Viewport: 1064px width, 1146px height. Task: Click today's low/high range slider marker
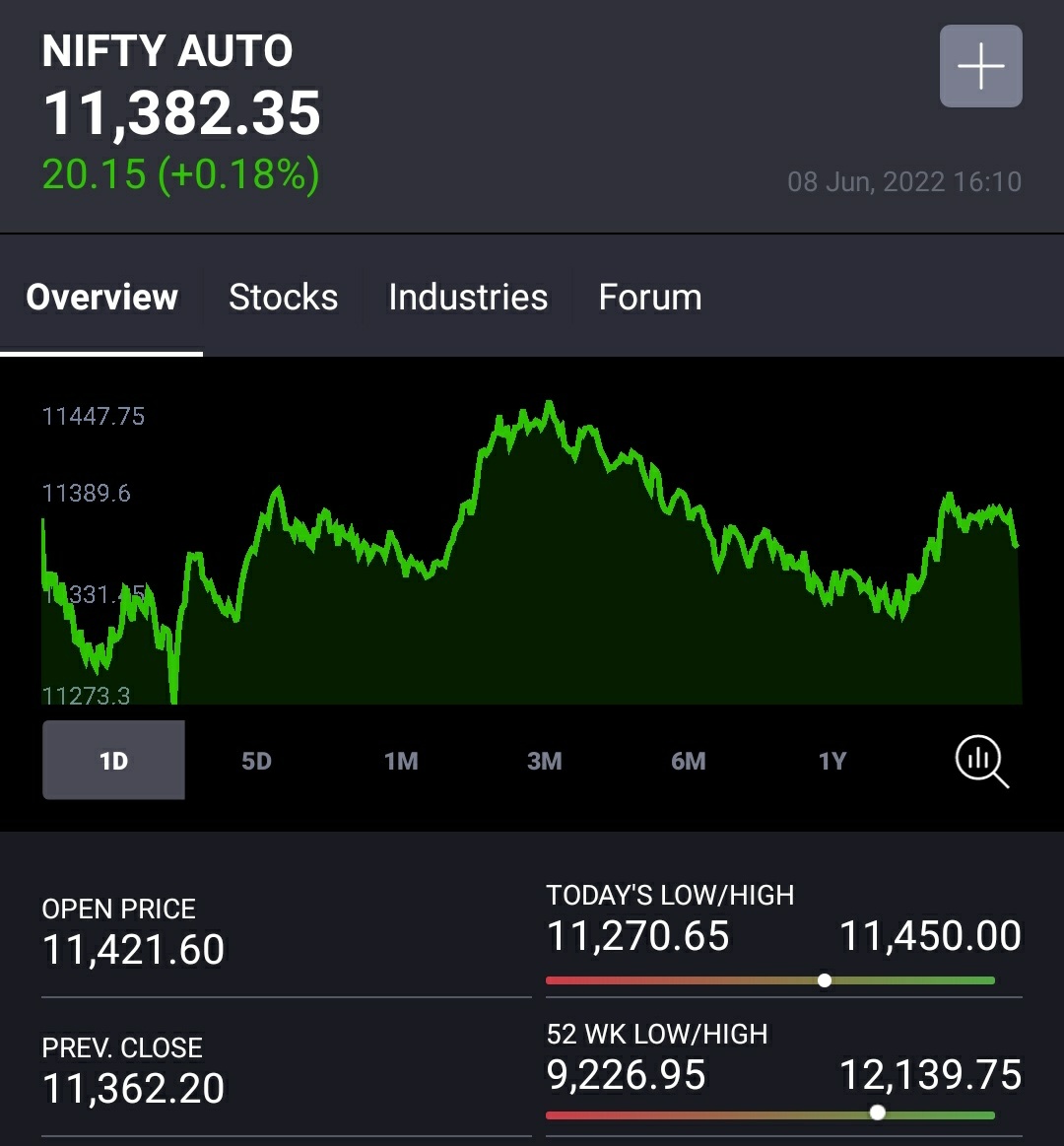825,980
